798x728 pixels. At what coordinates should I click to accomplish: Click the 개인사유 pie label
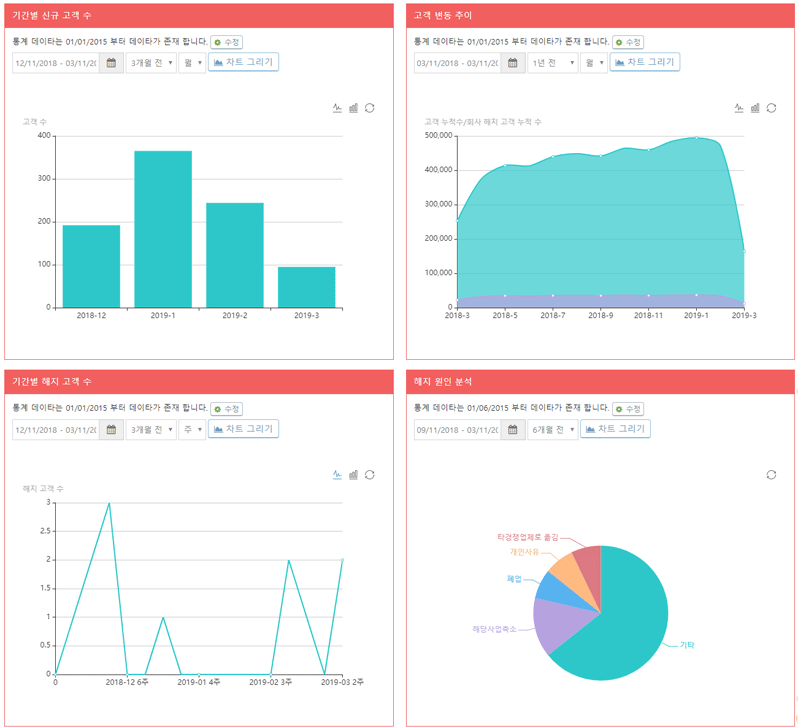click(524, 552)
